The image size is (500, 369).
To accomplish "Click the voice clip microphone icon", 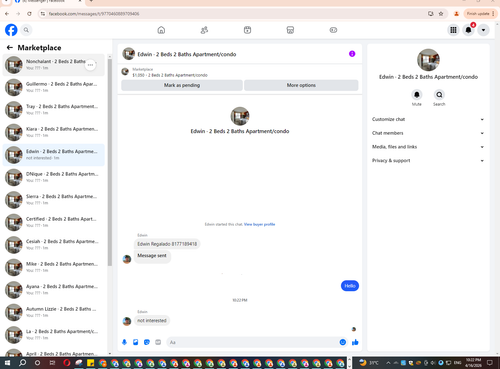I will click(124, 342).
